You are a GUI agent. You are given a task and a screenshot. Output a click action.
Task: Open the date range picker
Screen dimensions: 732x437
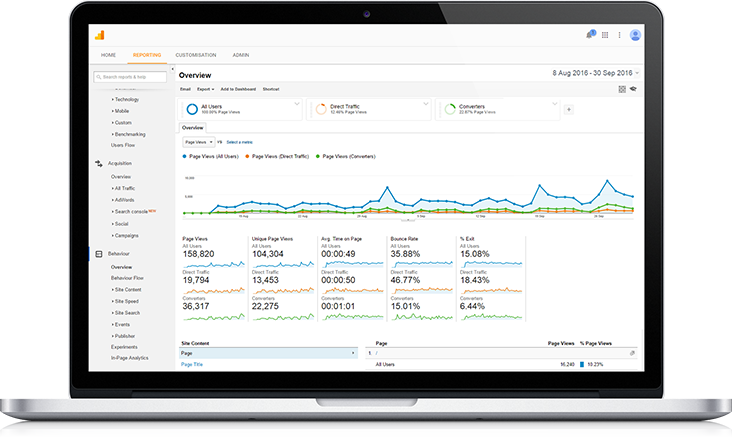click(x=596, y=73)
